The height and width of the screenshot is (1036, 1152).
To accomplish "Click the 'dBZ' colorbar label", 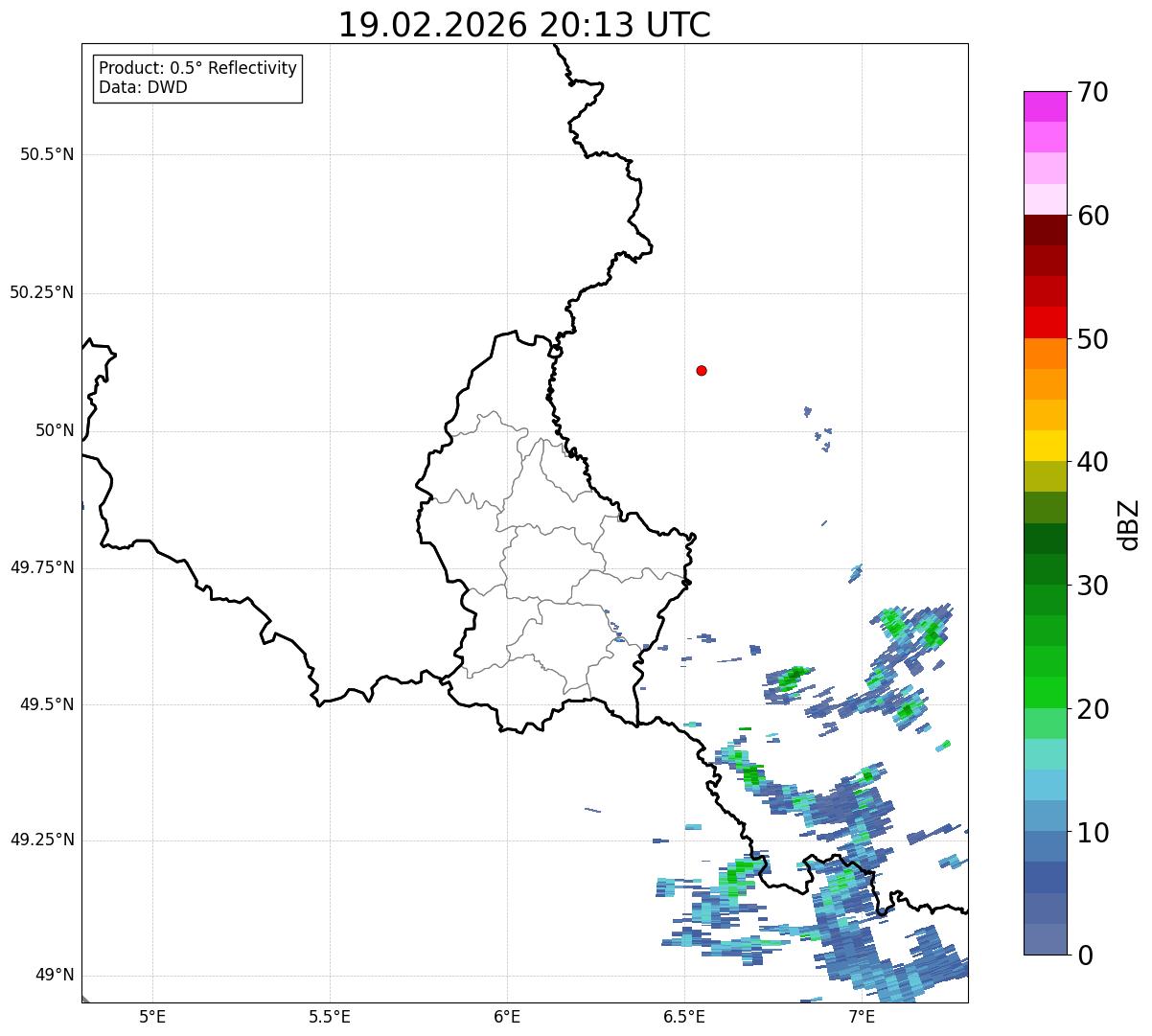I will tap(1129, 524).
